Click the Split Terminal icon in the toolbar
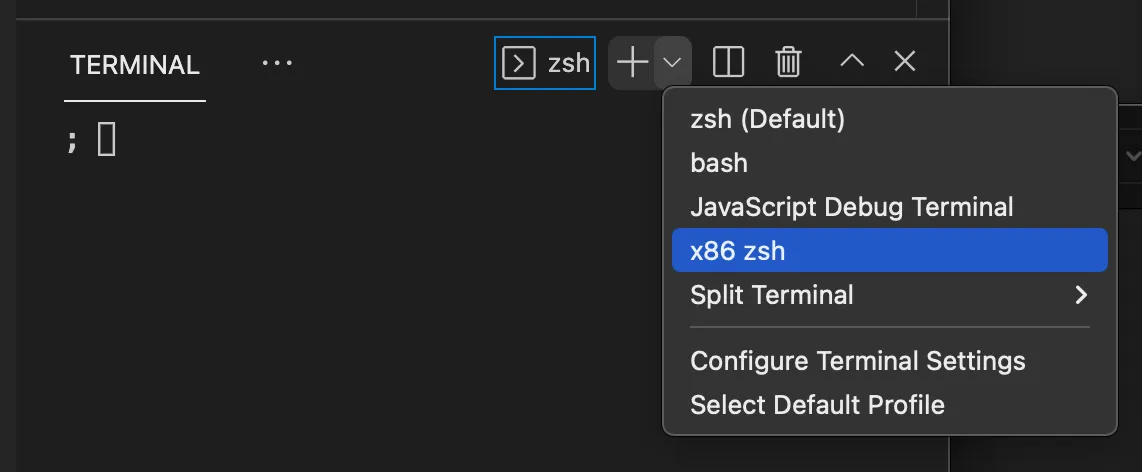Screen dimensions: 1142x472 [728, 63]
